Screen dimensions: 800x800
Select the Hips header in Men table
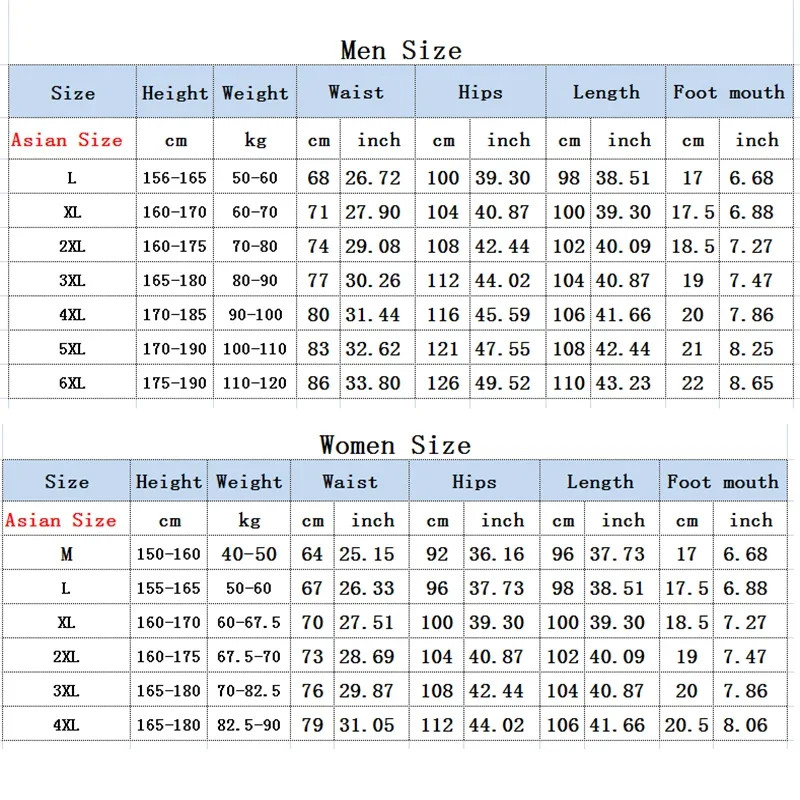pyautogui.click(x=480, y=92)
